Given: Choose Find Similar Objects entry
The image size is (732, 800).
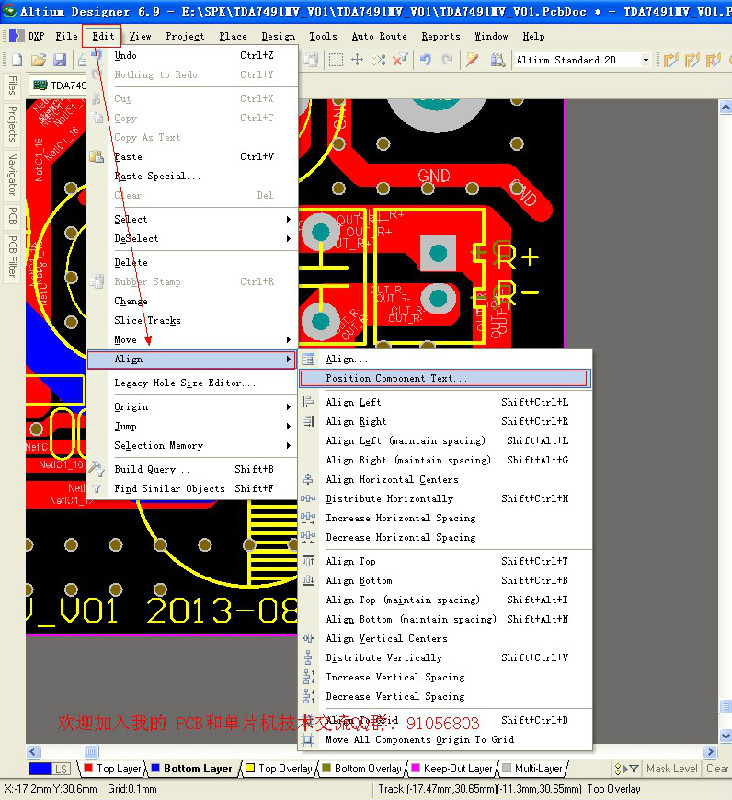Looking at the screenshot, I should (192, 488).
